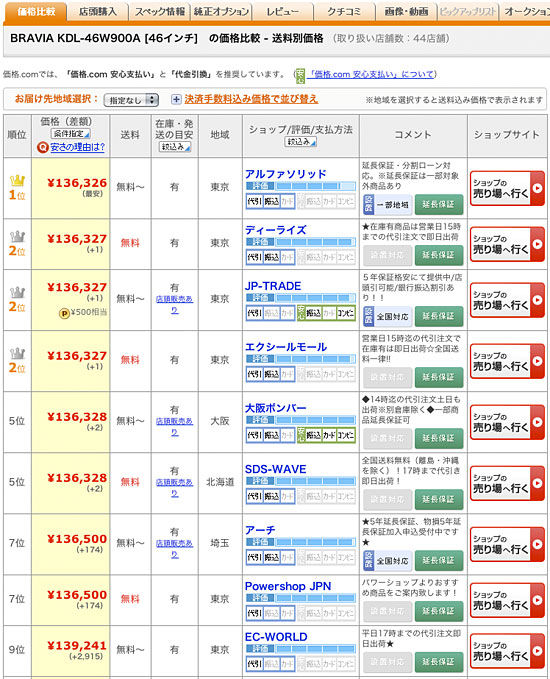Open the アーチ shop link
Screen dimensions: 550x679
click(260, 530)
